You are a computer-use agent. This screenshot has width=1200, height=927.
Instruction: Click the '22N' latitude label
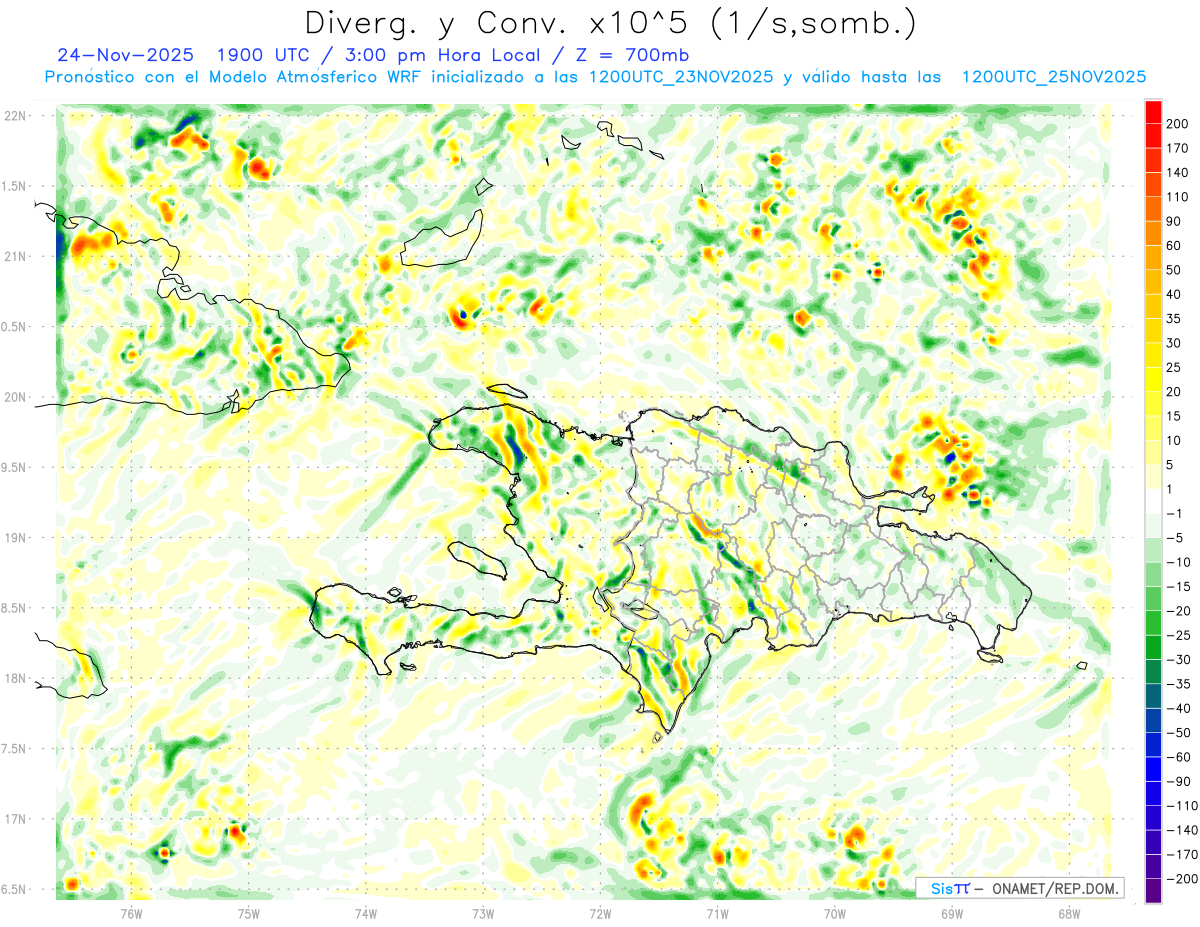[x=13, y=115]
